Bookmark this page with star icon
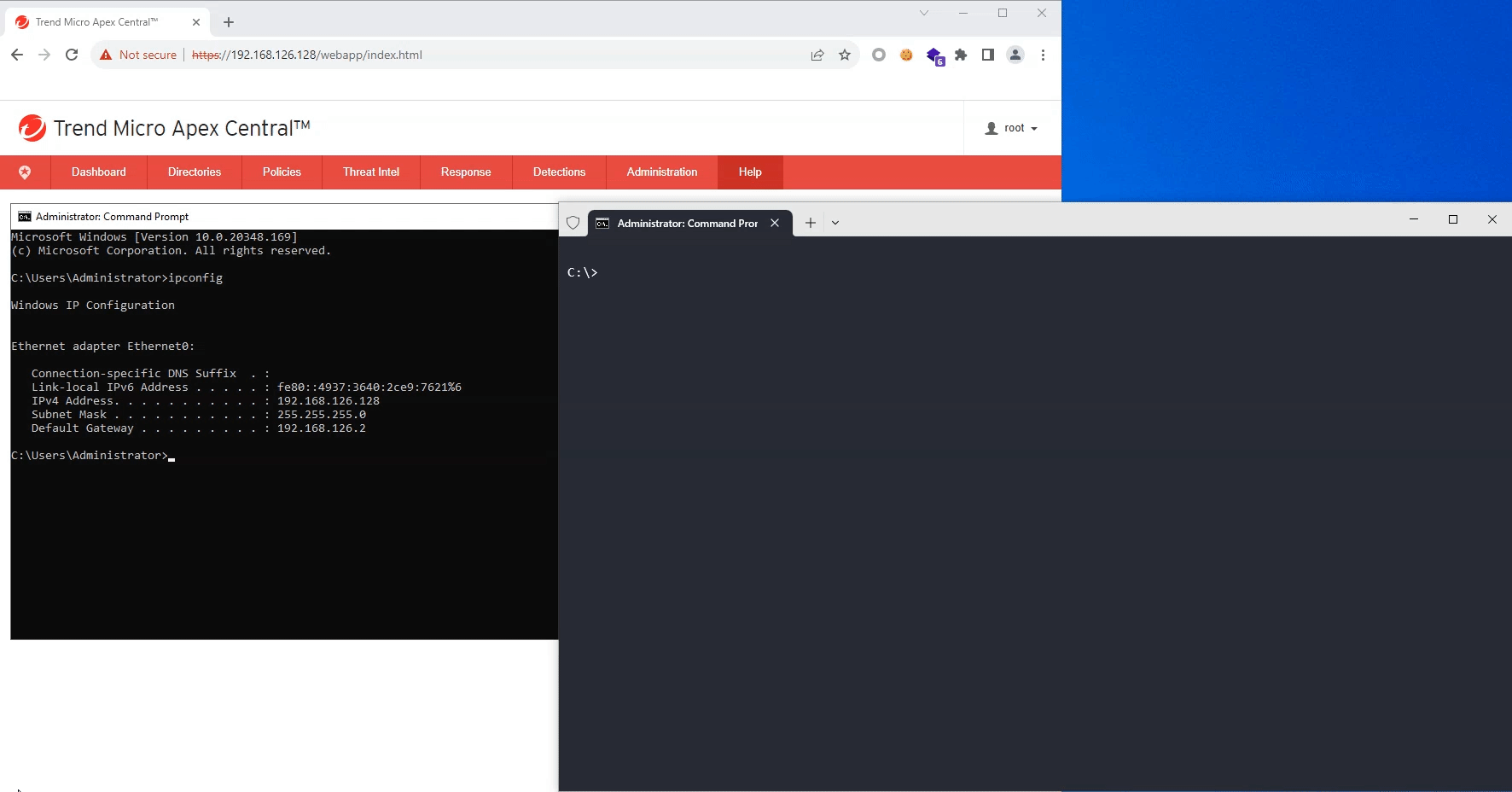The width and height of the screenshot is (1512, 792). 845,55
